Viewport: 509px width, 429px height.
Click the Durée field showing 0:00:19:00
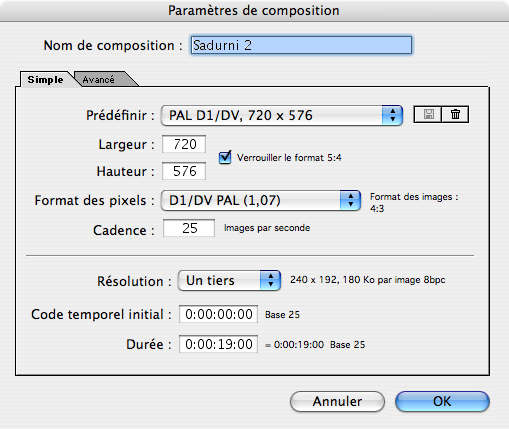(218, 344)
